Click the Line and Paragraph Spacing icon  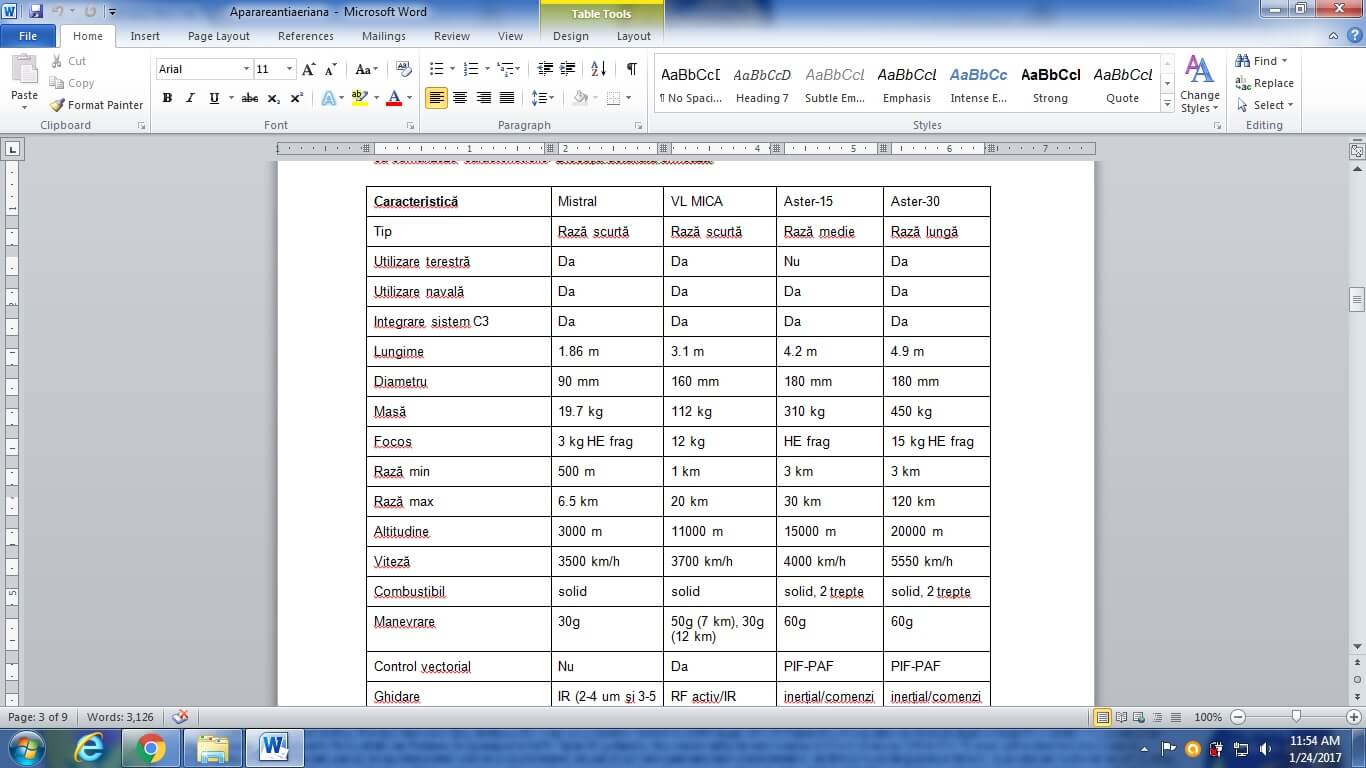539,98
